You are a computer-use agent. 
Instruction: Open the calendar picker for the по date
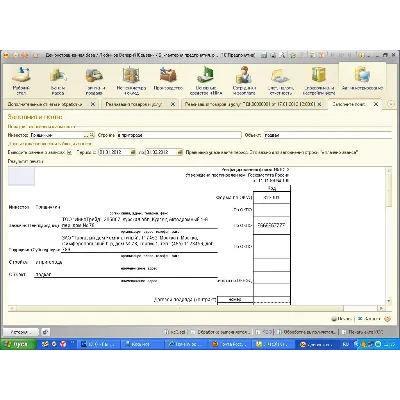click(x=180, y=152)
